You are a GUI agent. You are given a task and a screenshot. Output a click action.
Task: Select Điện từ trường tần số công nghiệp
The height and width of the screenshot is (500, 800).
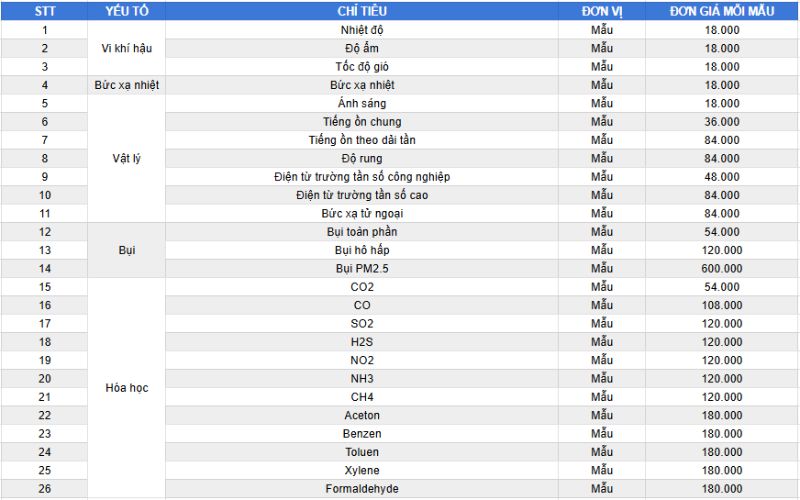pos(362,177)
